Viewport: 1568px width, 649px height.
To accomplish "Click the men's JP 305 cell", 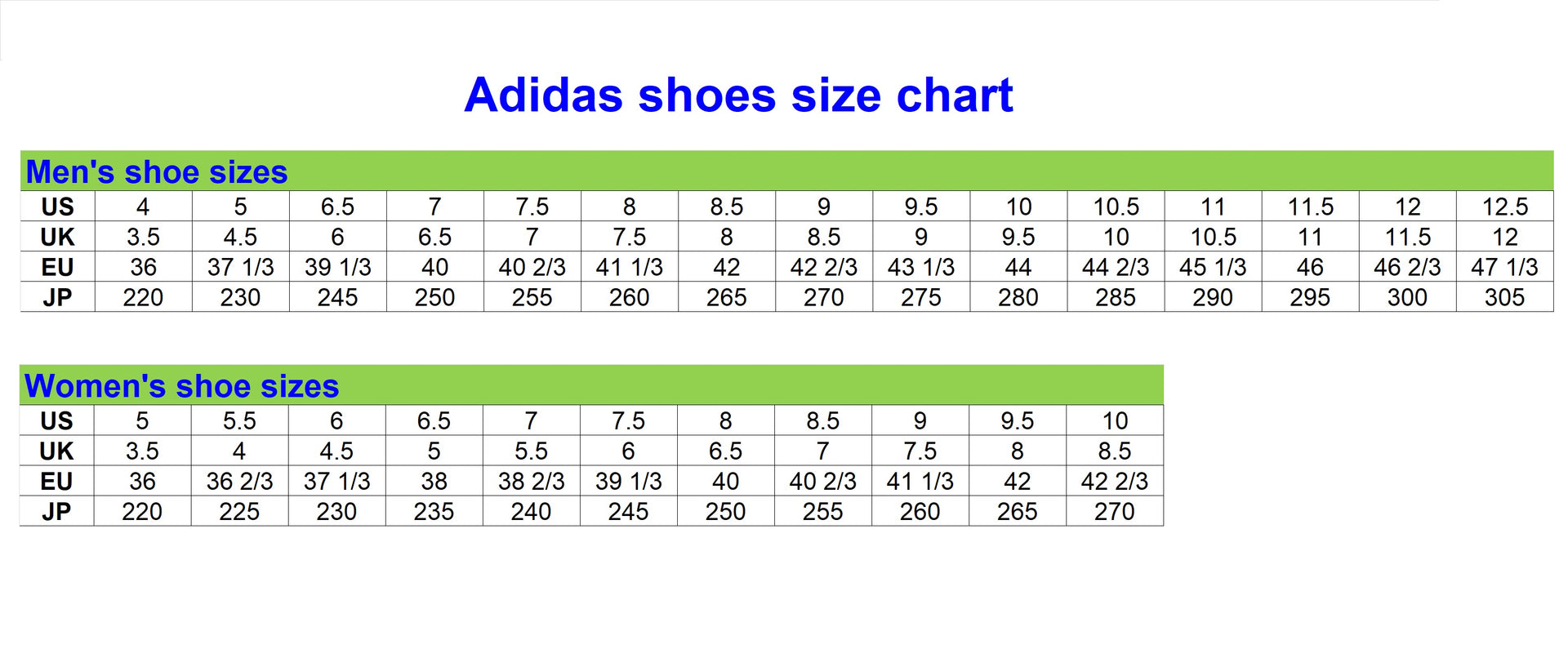I will tap(1504, 297).
